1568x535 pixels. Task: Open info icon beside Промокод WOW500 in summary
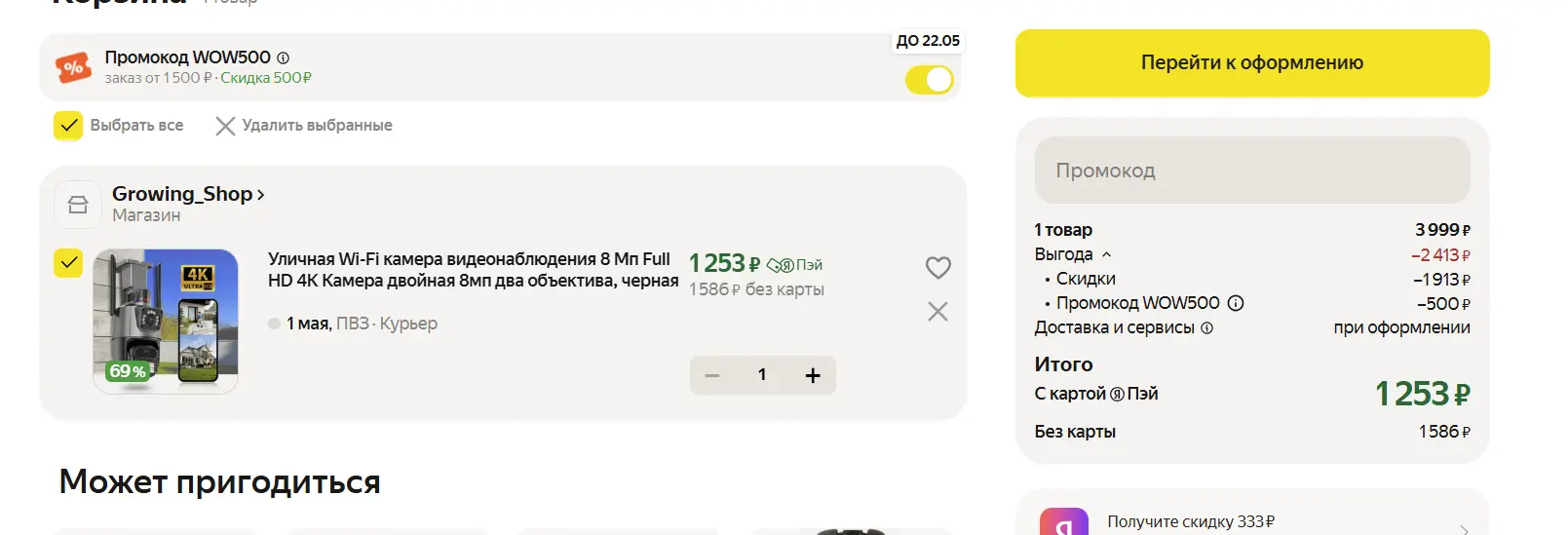point(1236,303)
